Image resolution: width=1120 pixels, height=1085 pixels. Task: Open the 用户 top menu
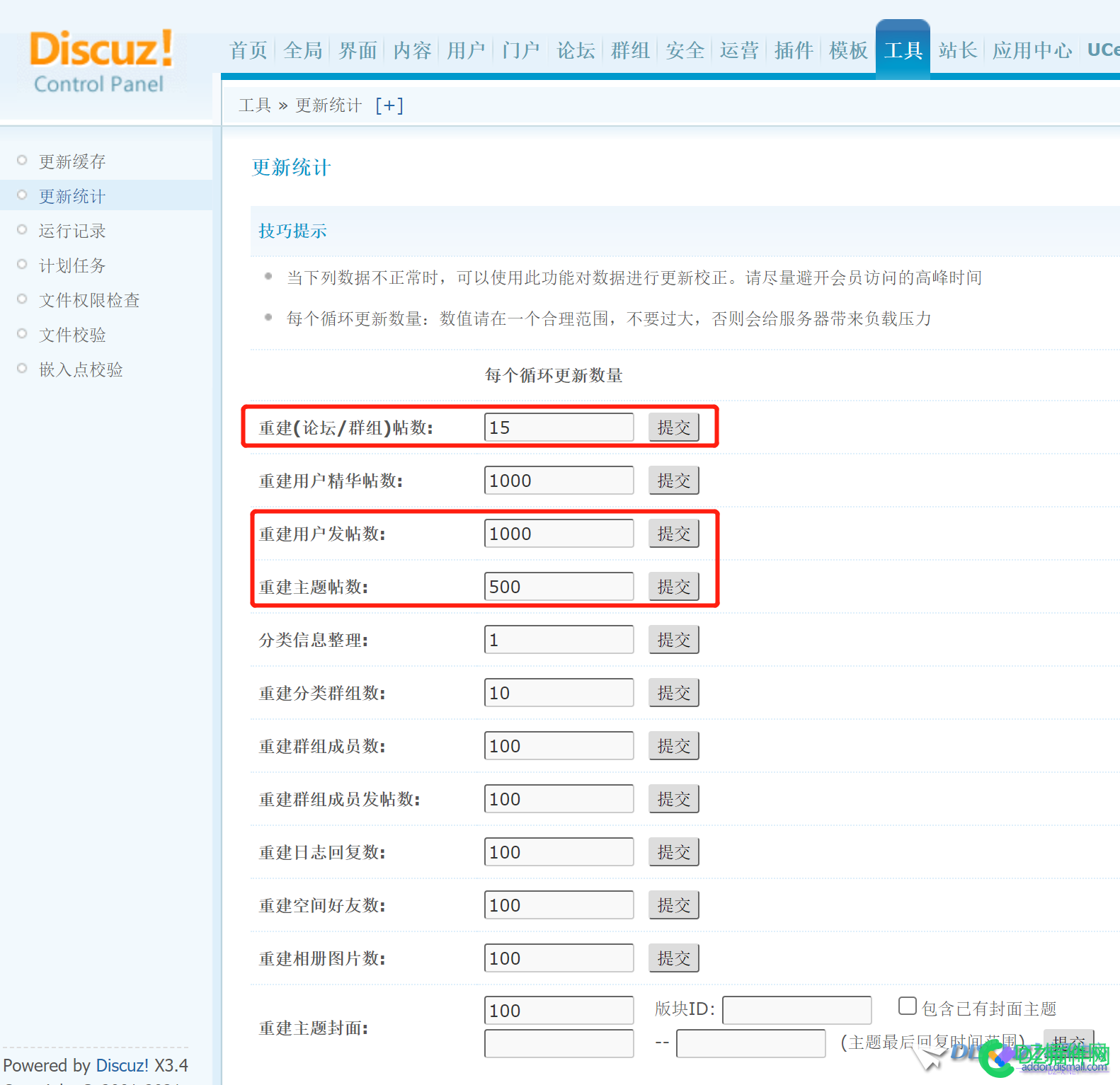(466, 50)
